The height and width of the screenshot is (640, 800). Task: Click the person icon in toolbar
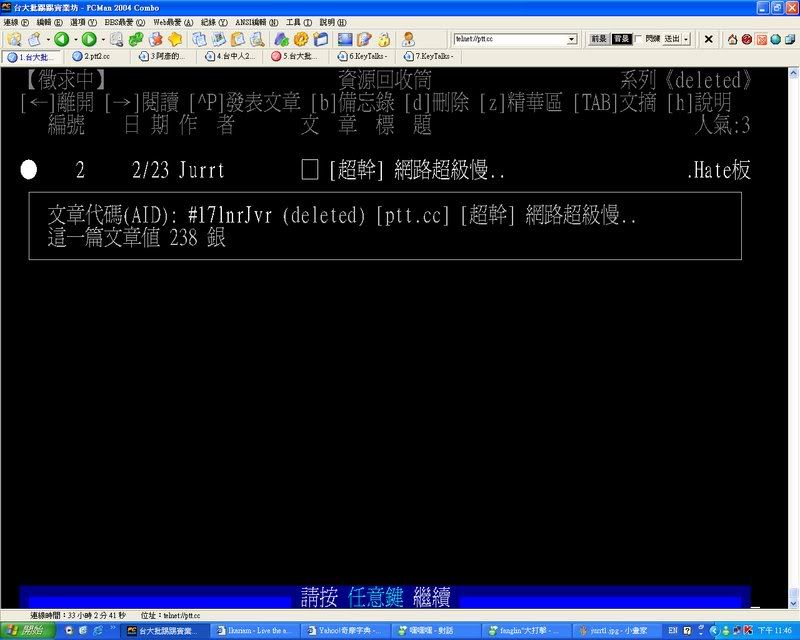[408, 39]
